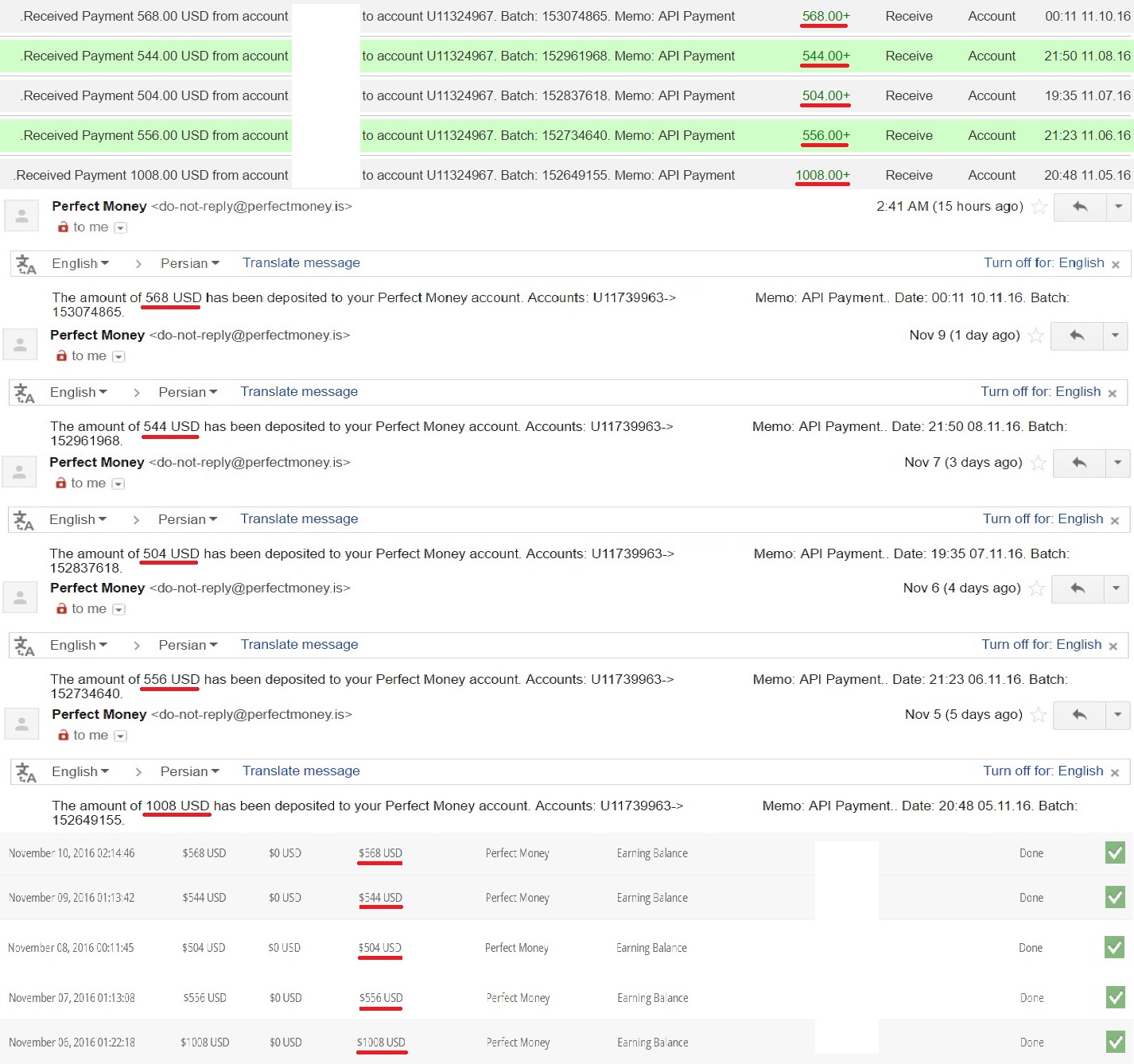Star the Nov 9 email

[1035, 336]
